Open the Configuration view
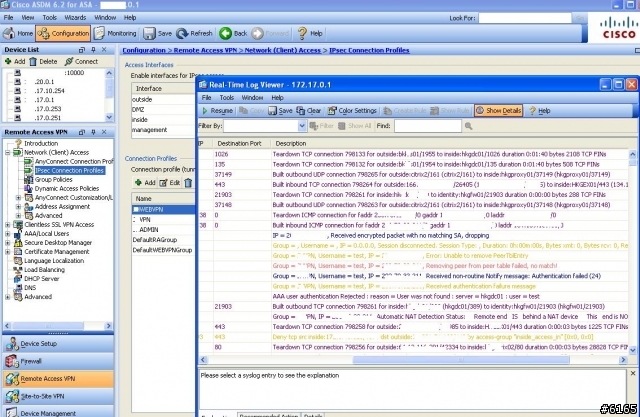The width and height of the screenshot is (640, 417). tap(63, 33)
